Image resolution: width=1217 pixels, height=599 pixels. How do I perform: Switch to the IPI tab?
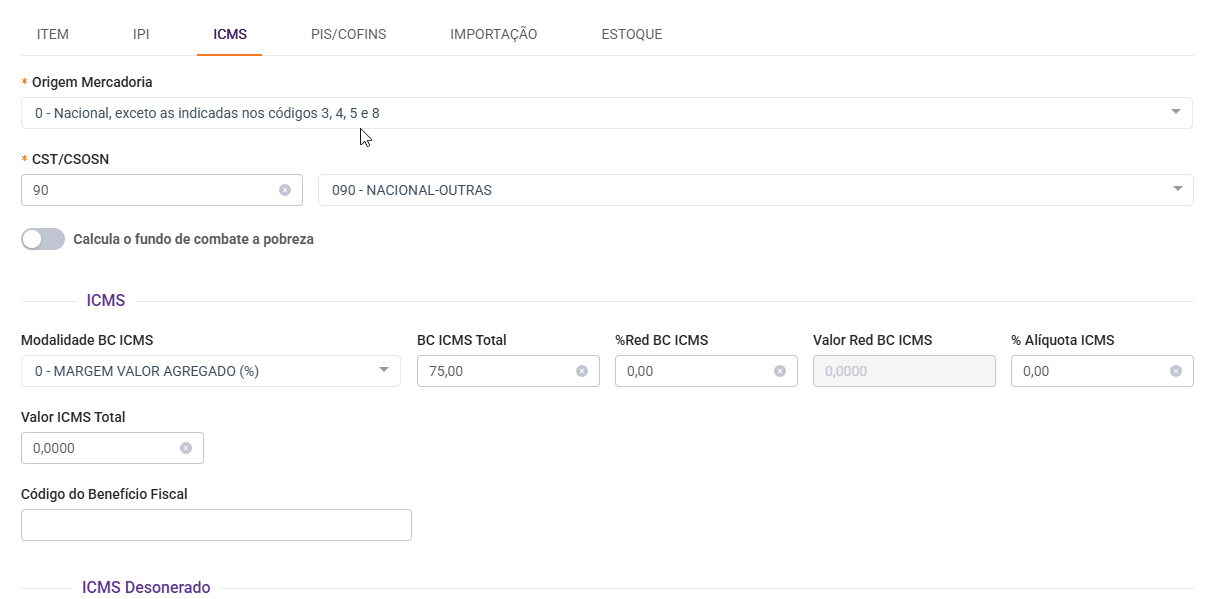(141, 34)
